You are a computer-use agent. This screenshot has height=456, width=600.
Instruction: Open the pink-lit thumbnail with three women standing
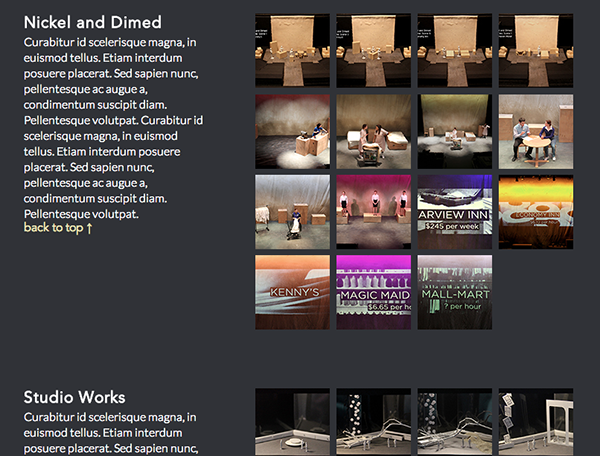[x=373, y=212]
